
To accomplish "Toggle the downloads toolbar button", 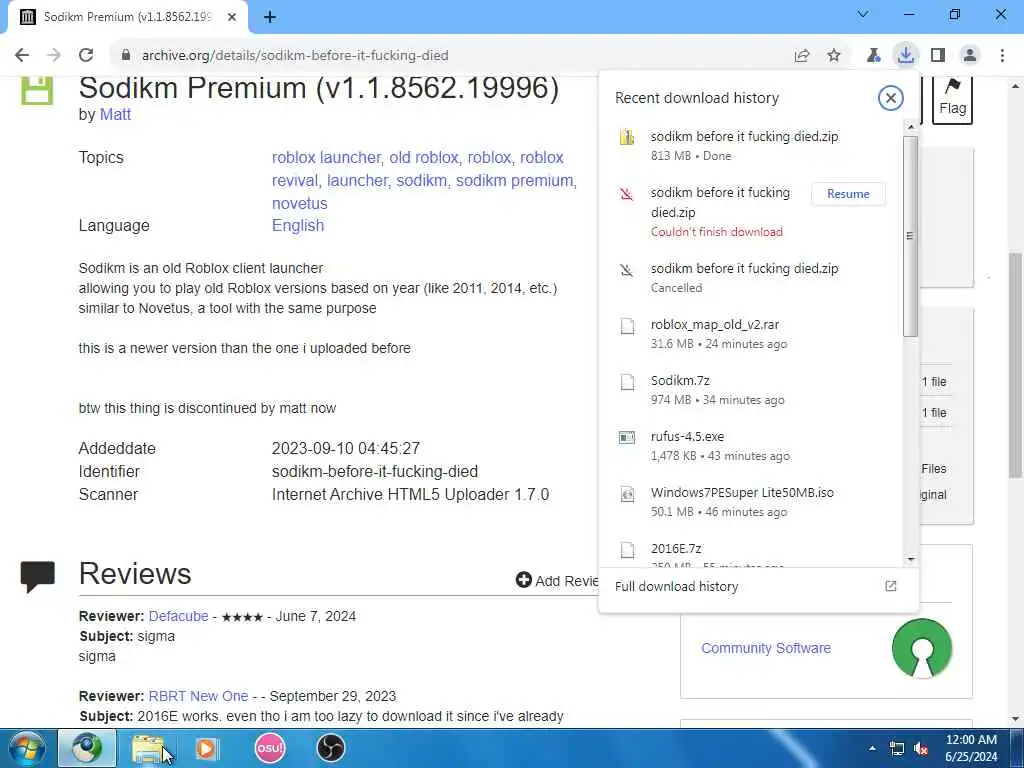I will (905, 56).
